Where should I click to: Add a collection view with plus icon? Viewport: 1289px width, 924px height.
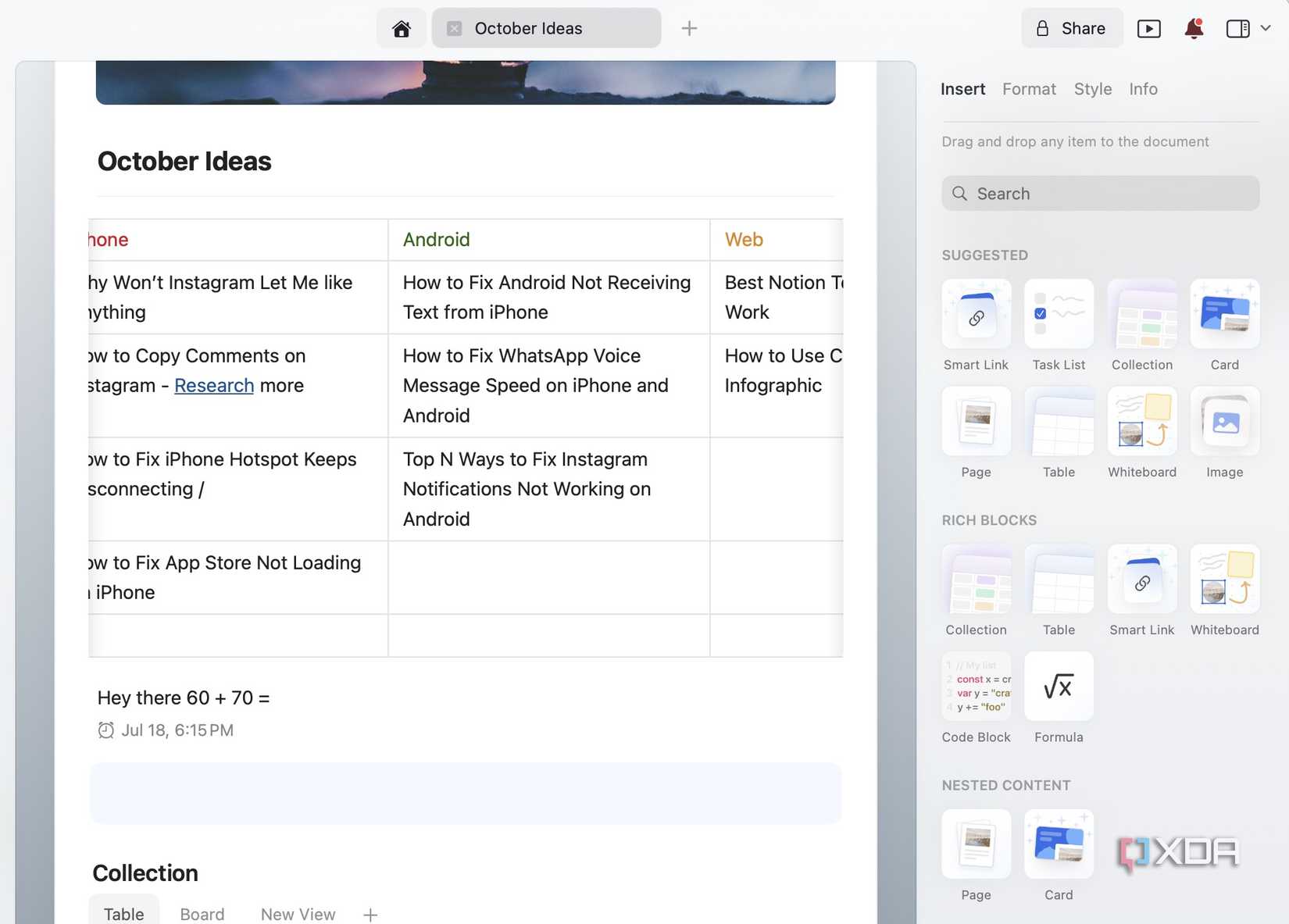(x=370, y=914)
